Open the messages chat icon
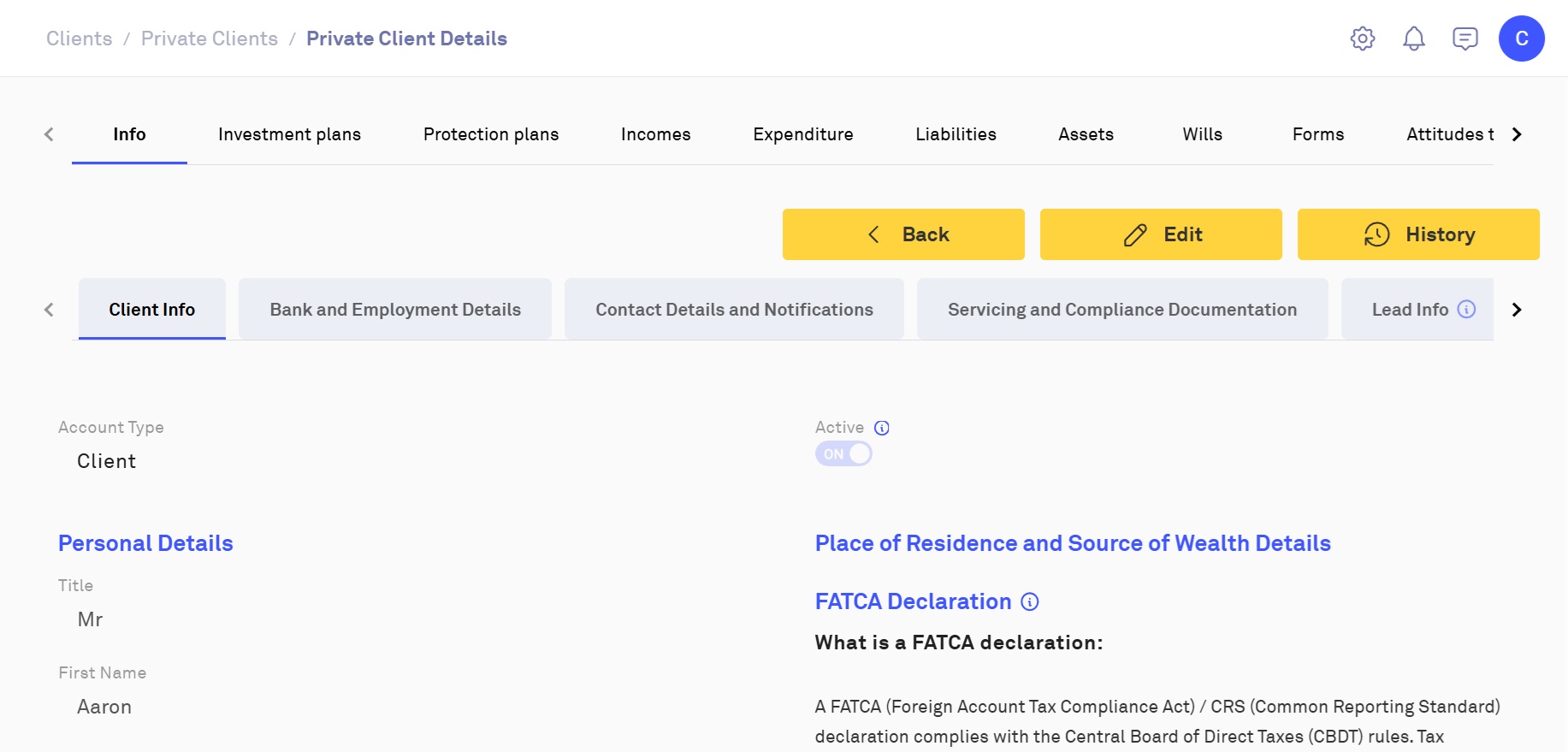Screen dimensions: 1568x752 point(1464,38)
